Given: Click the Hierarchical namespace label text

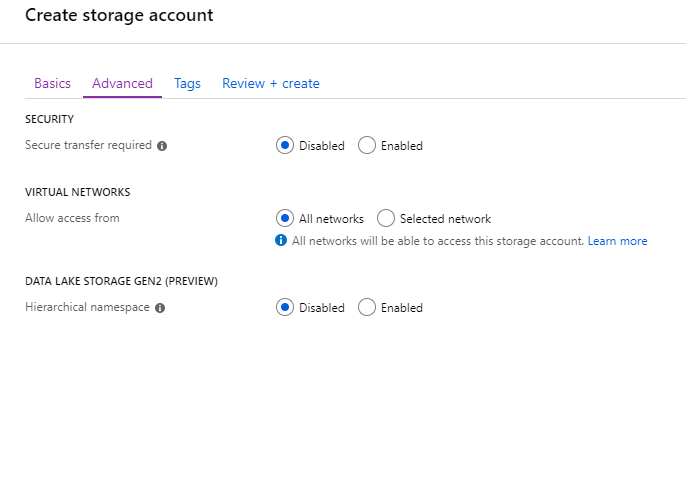Looking at the screenshot, I should coord(87,307).
